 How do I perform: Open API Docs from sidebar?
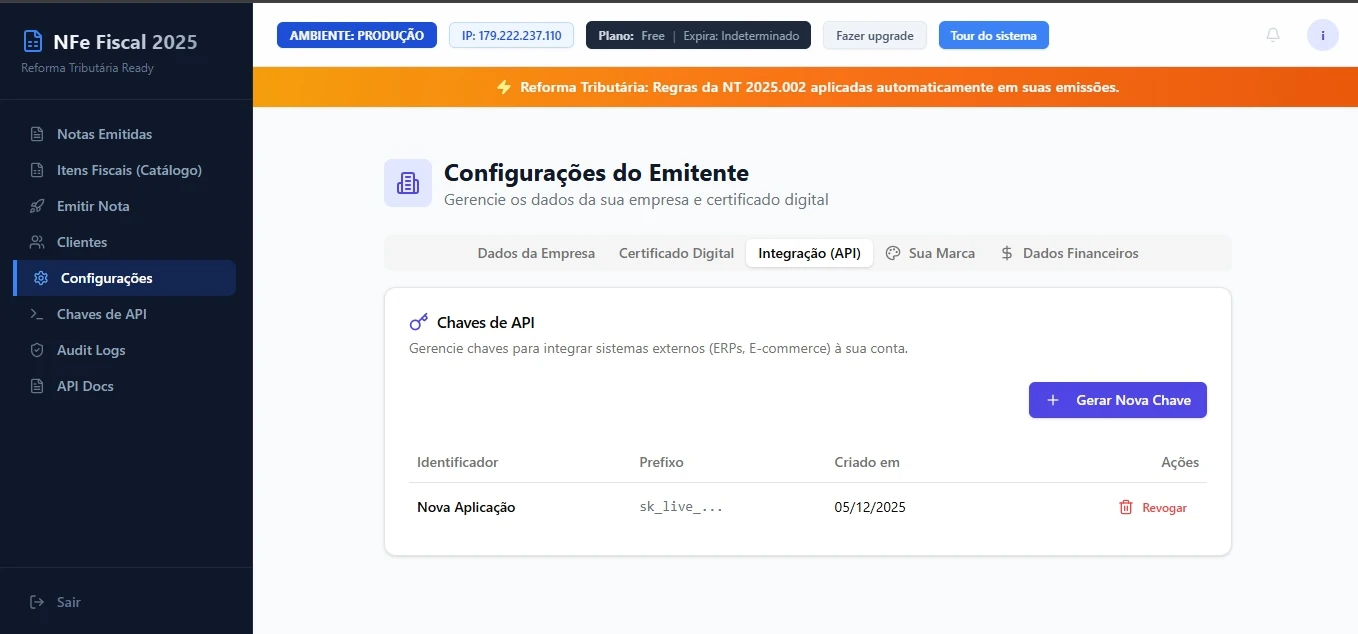point(85,386)
